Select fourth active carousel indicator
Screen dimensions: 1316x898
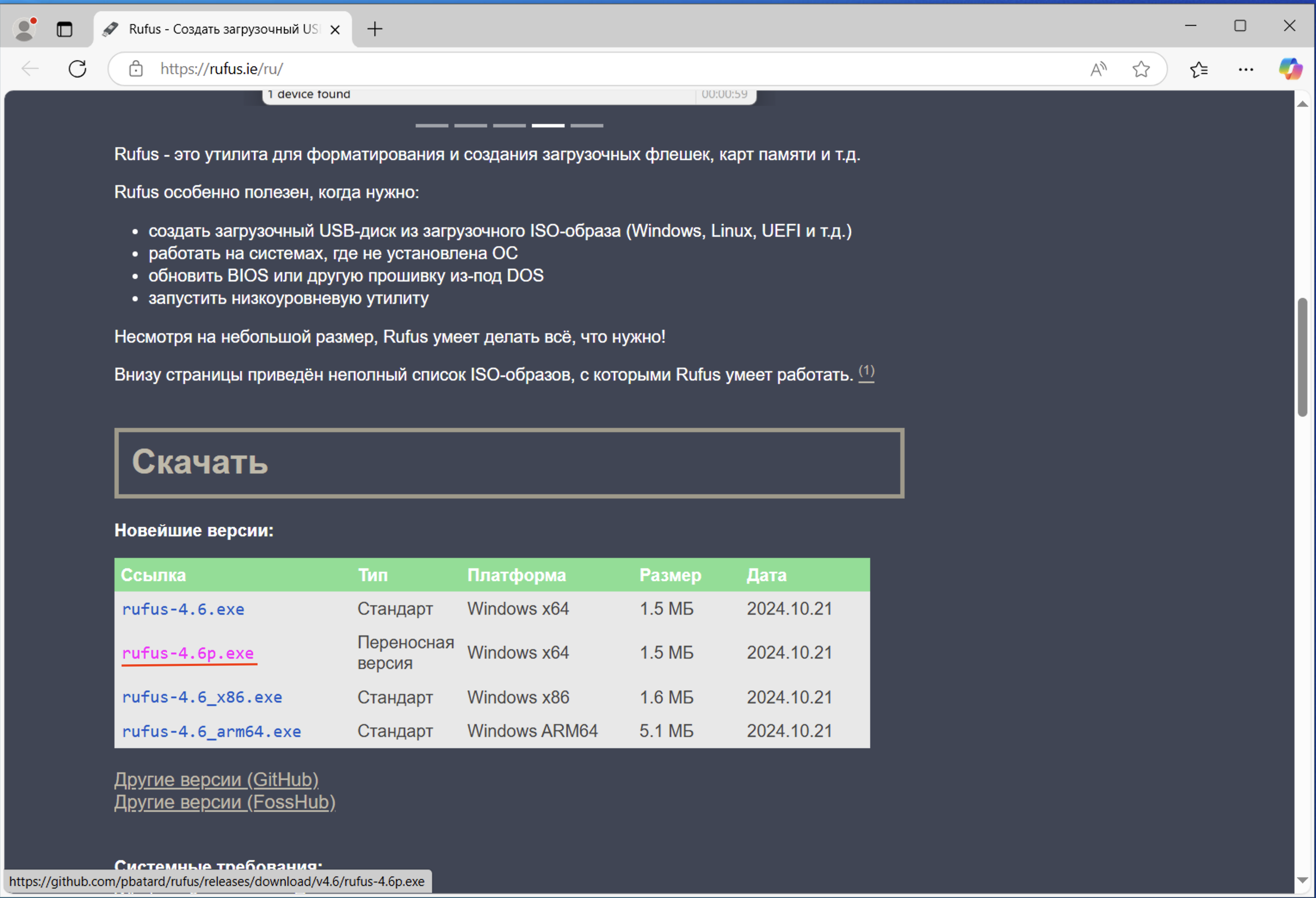(x=548, y=126)
